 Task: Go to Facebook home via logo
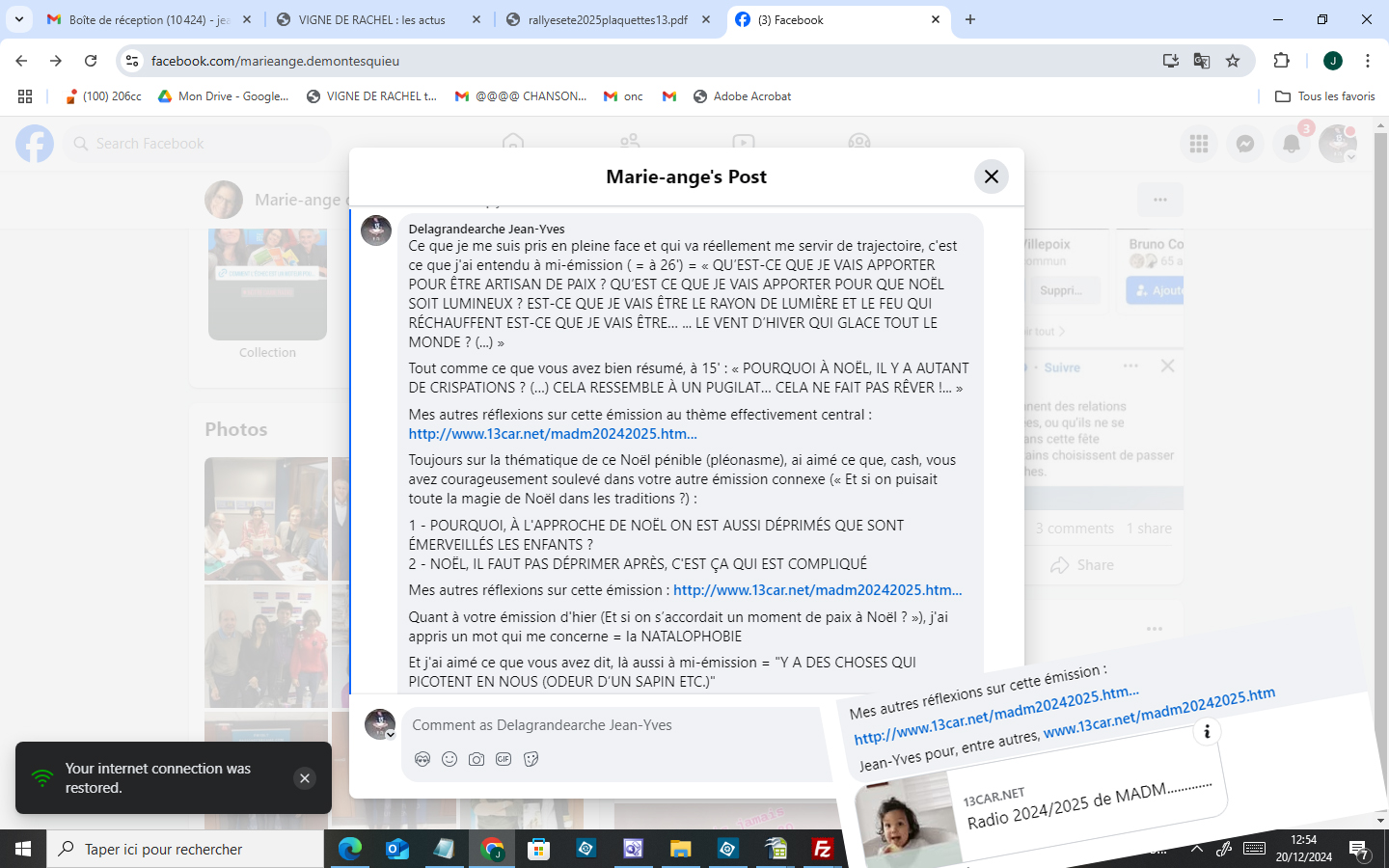[x=35, y=144]
